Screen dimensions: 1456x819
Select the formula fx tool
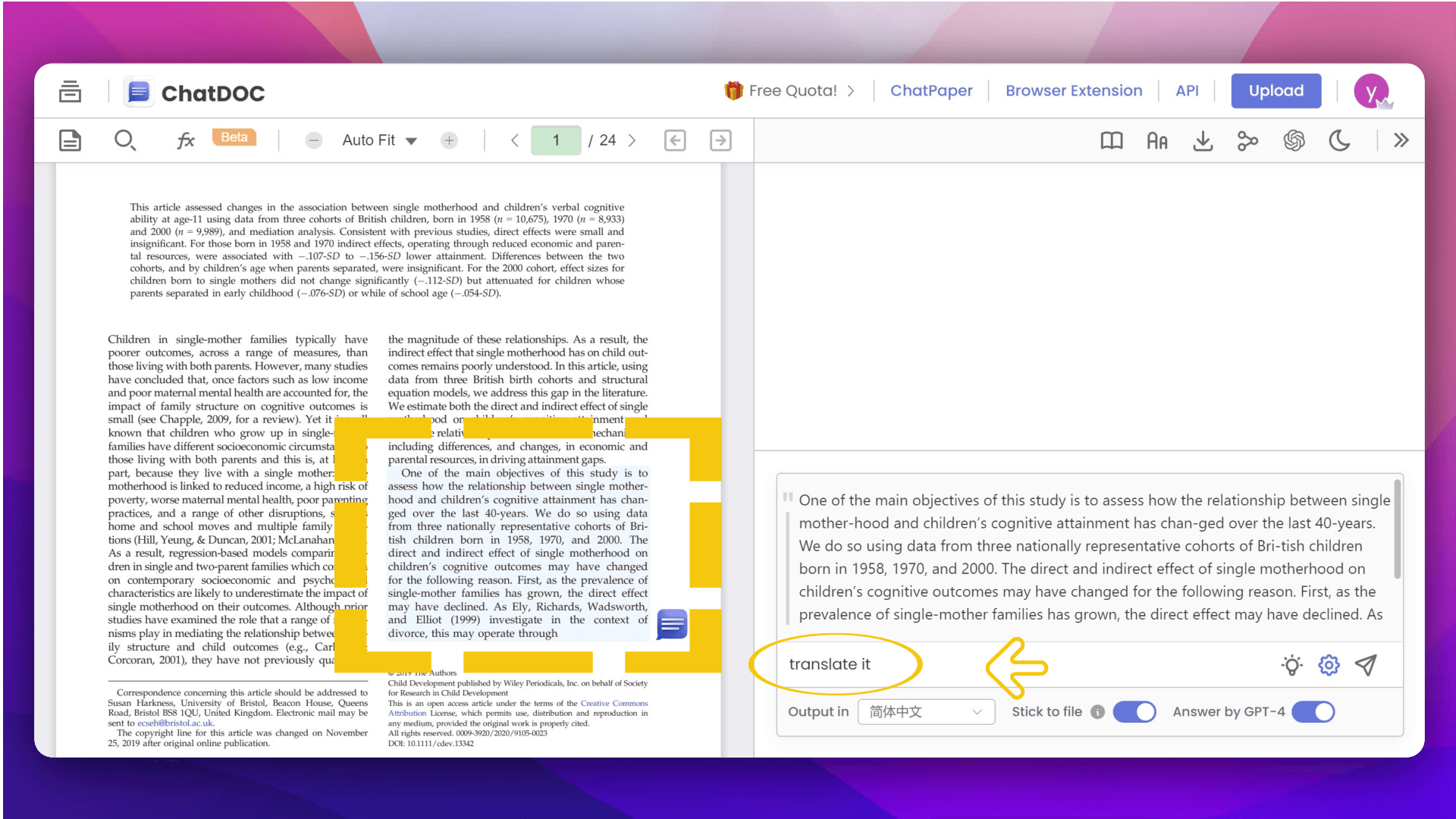point(186,140)
